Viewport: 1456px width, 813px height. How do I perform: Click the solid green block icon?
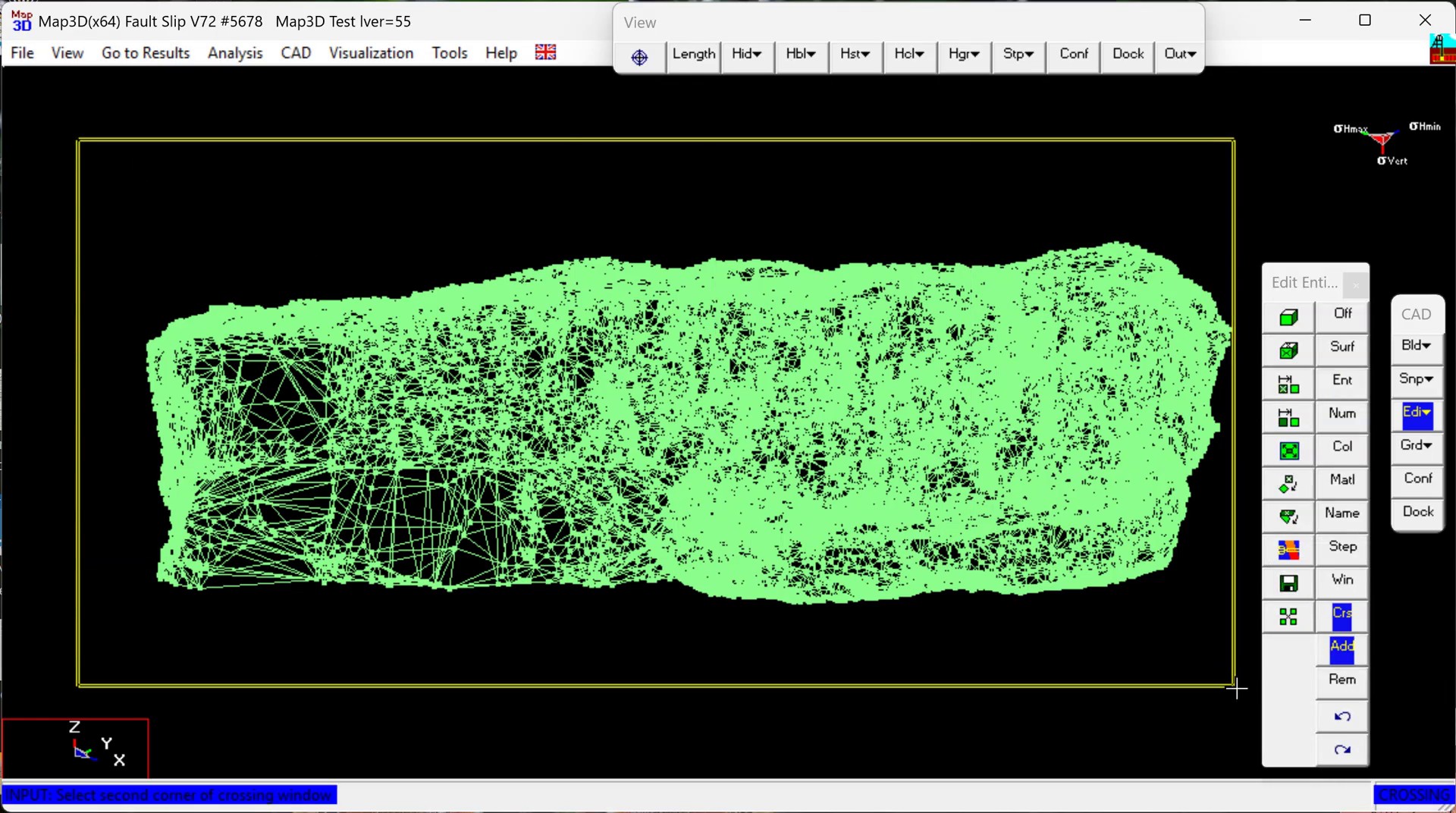pyautogui.click(x=1288, y=317)
